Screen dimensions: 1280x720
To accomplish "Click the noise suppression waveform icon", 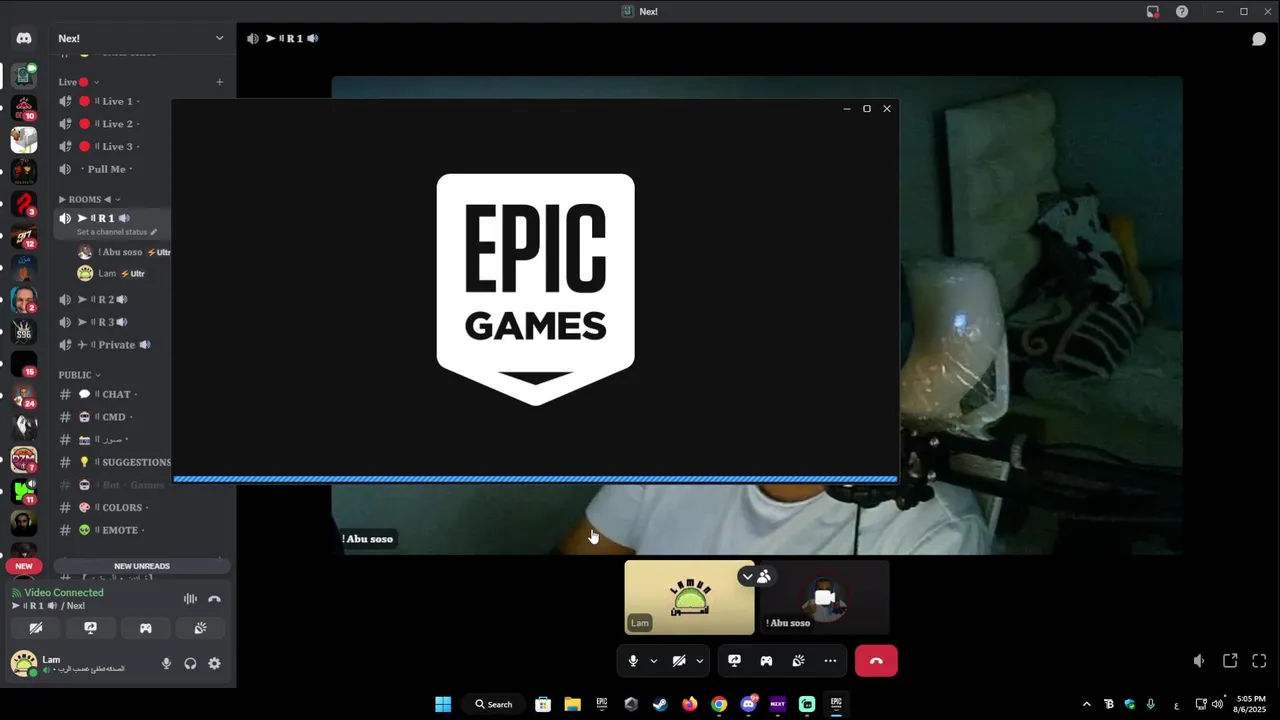I will tap(190, 599).
